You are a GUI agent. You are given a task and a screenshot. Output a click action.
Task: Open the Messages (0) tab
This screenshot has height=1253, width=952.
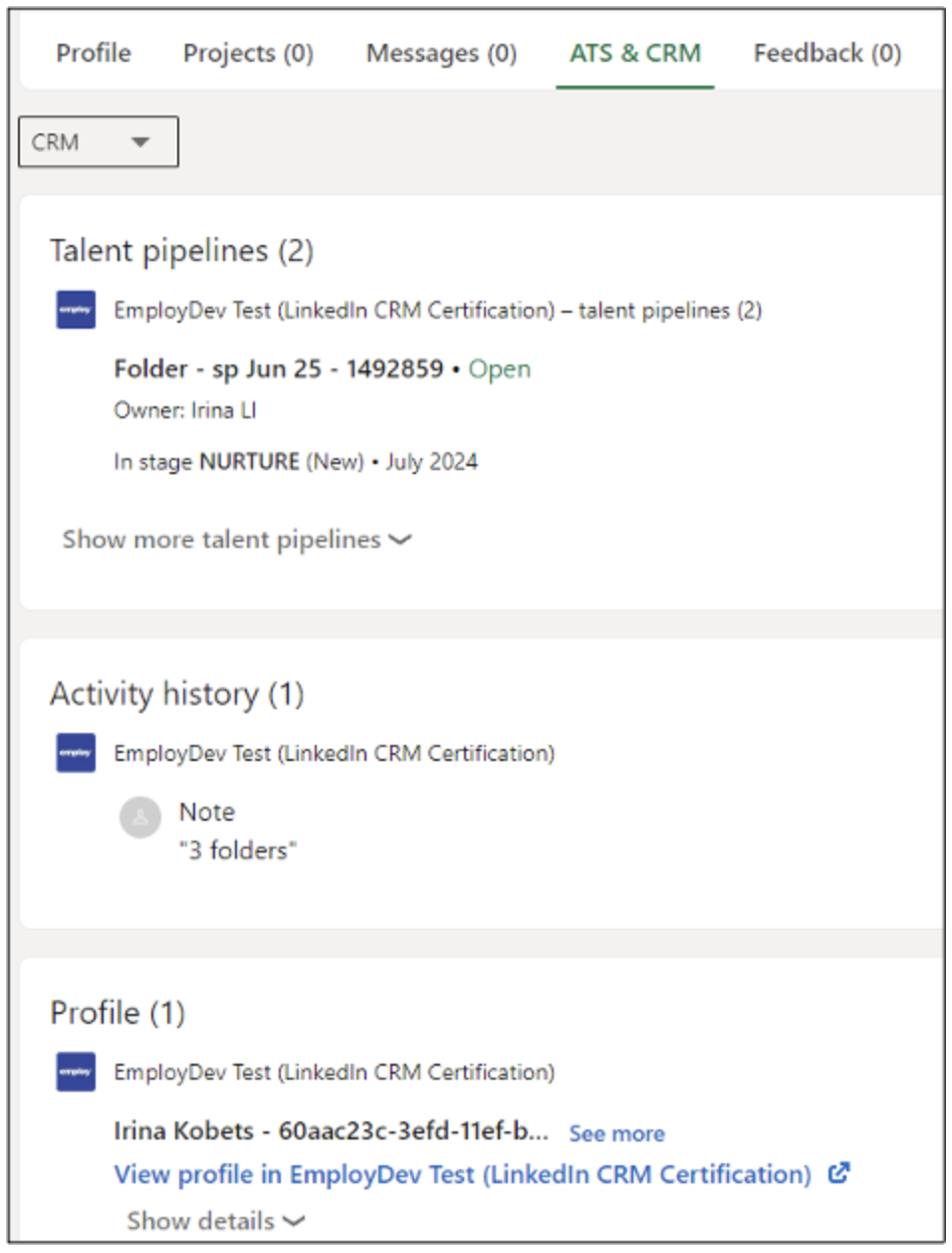click(x=441, y=53)
